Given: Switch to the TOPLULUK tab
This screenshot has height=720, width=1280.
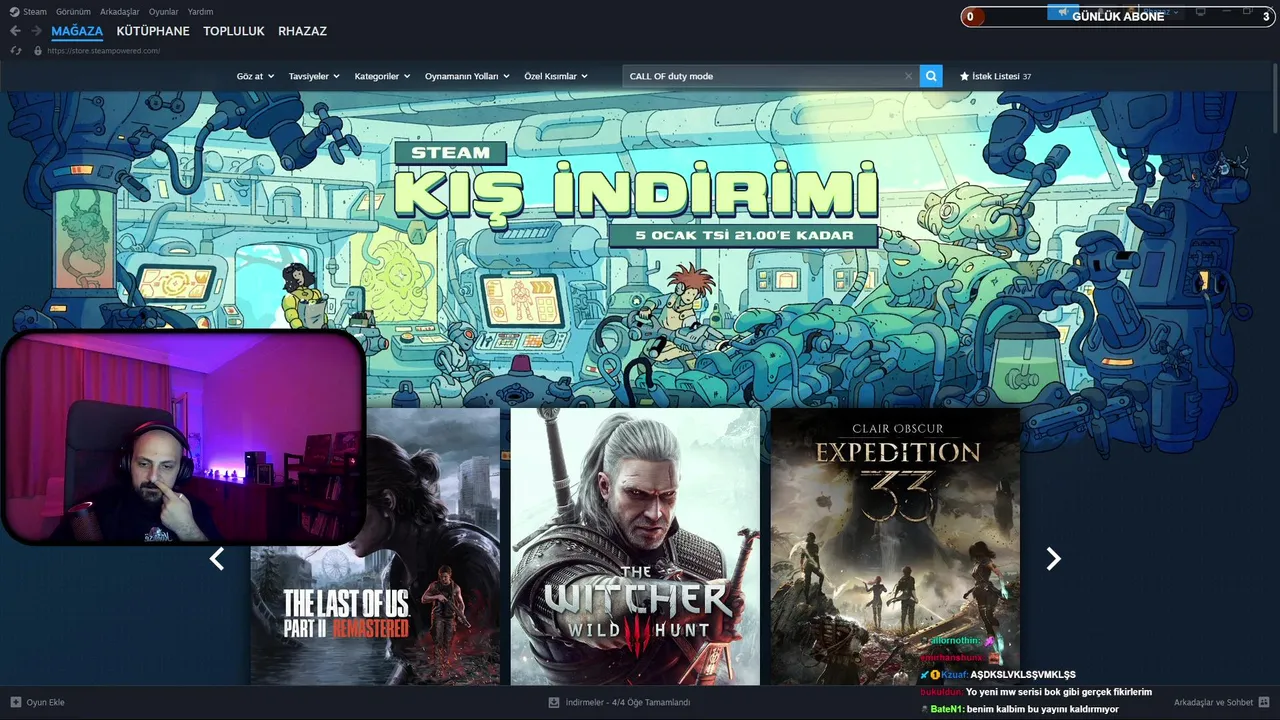Looking at the screenshot, I should tap(234, 31).
